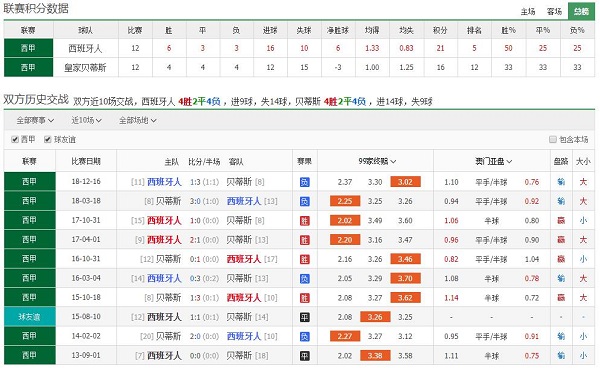Click the 西甲 league badge for 皇家贝蒂斯 standings

[x=28, y=67]
